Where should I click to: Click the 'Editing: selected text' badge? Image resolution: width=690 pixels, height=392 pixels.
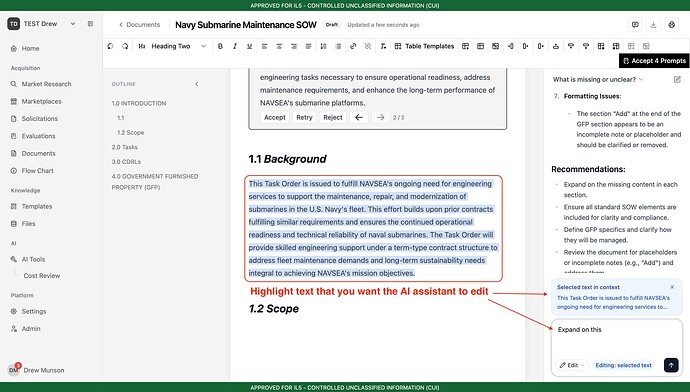(x=623, y=365)
